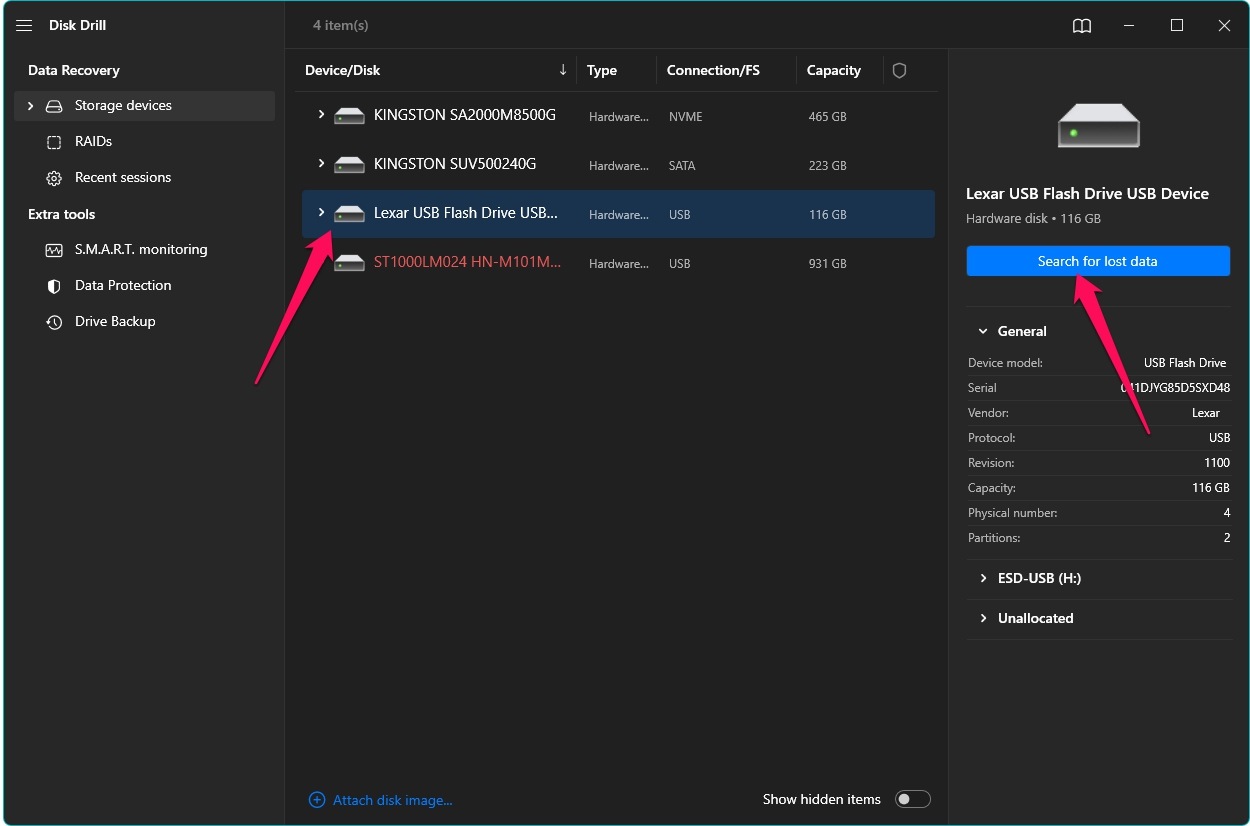Click Search for lost data button
The image size is (1250, 826).
[x=1098, y=261]
